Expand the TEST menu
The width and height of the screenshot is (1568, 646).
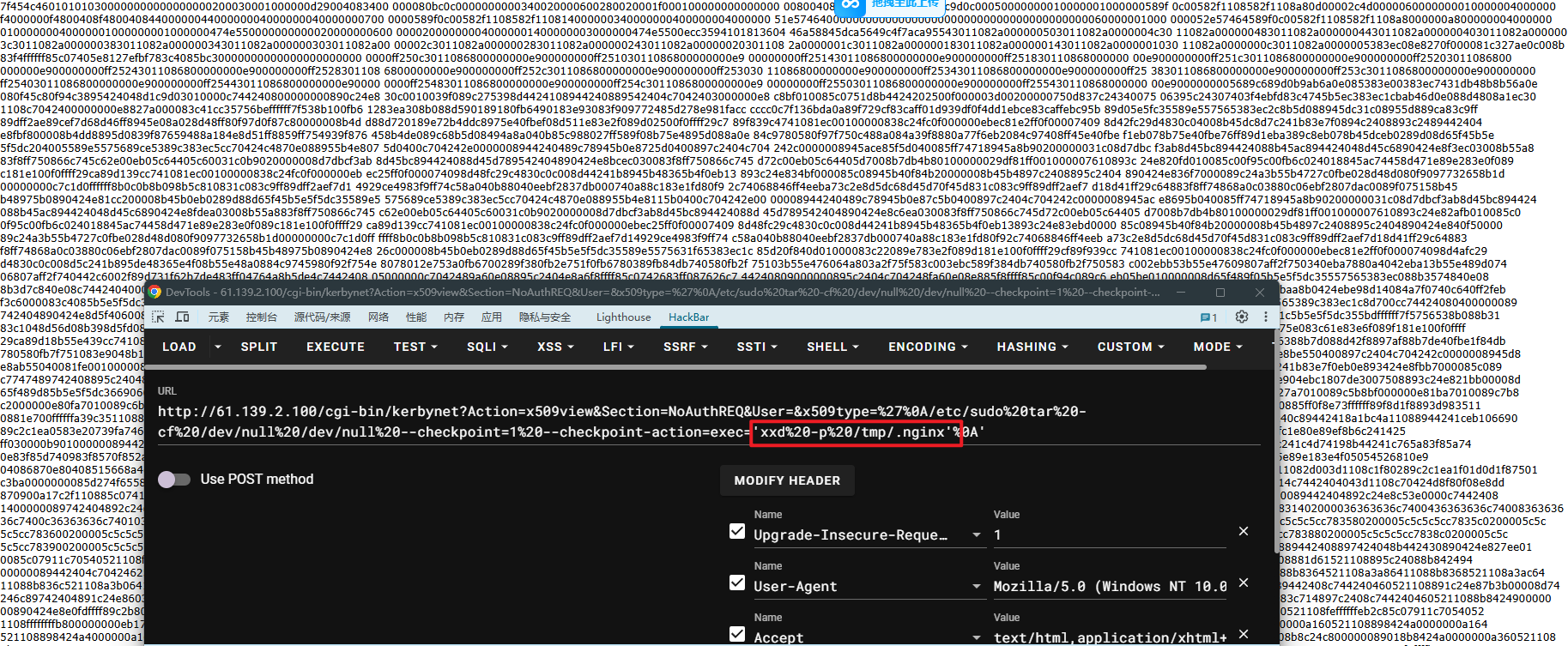tap(415, 347)
